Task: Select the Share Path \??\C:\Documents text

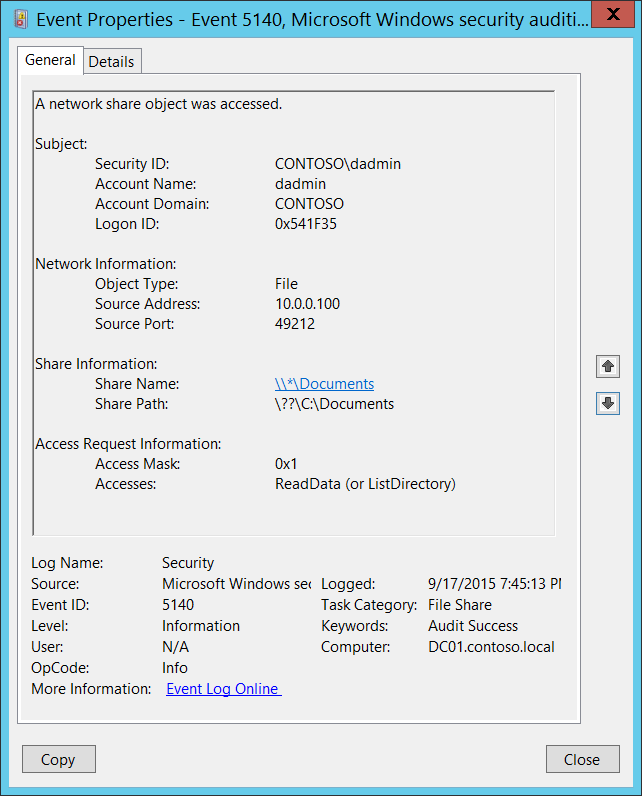Action: point(334,404)
